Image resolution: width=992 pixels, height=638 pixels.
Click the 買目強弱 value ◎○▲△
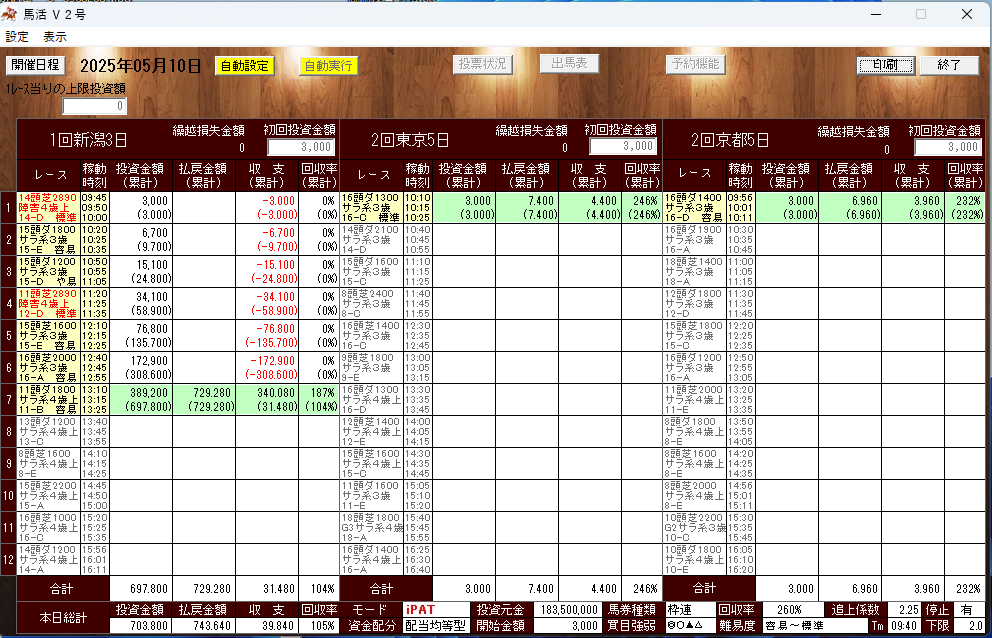tap(690, 626)
